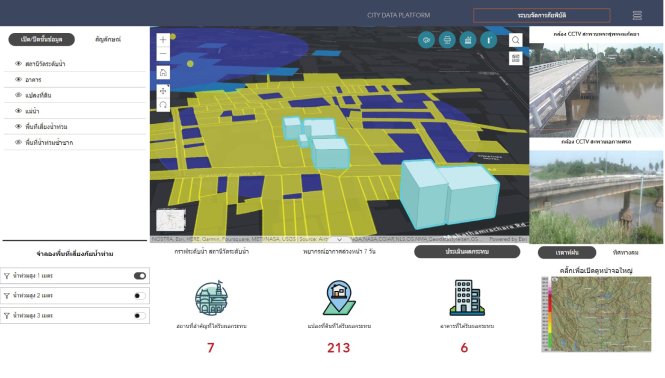Expand the chevron below the map
The image size is (665, 378).
click(339, 240)
